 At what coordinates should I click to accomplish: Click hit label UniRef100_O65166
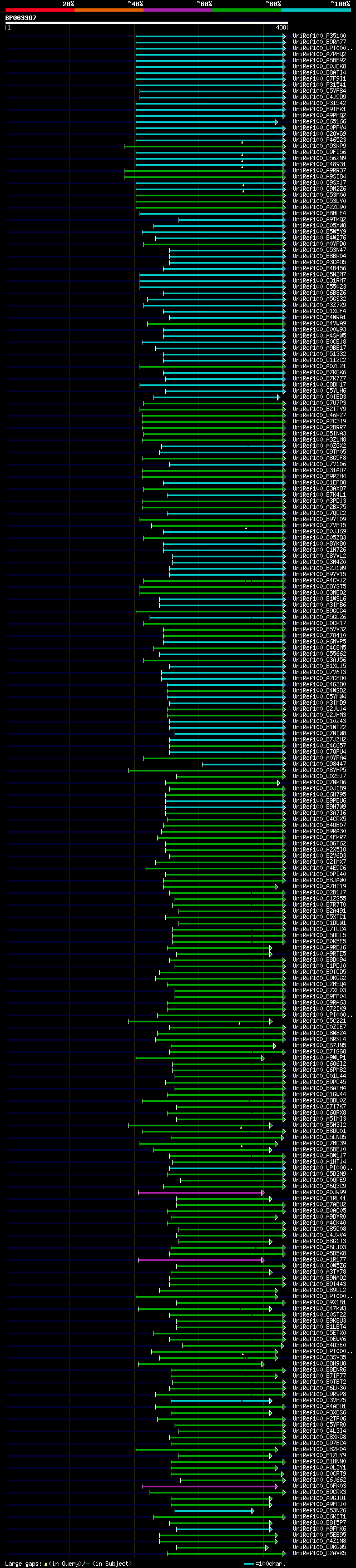tap(319, 122)
